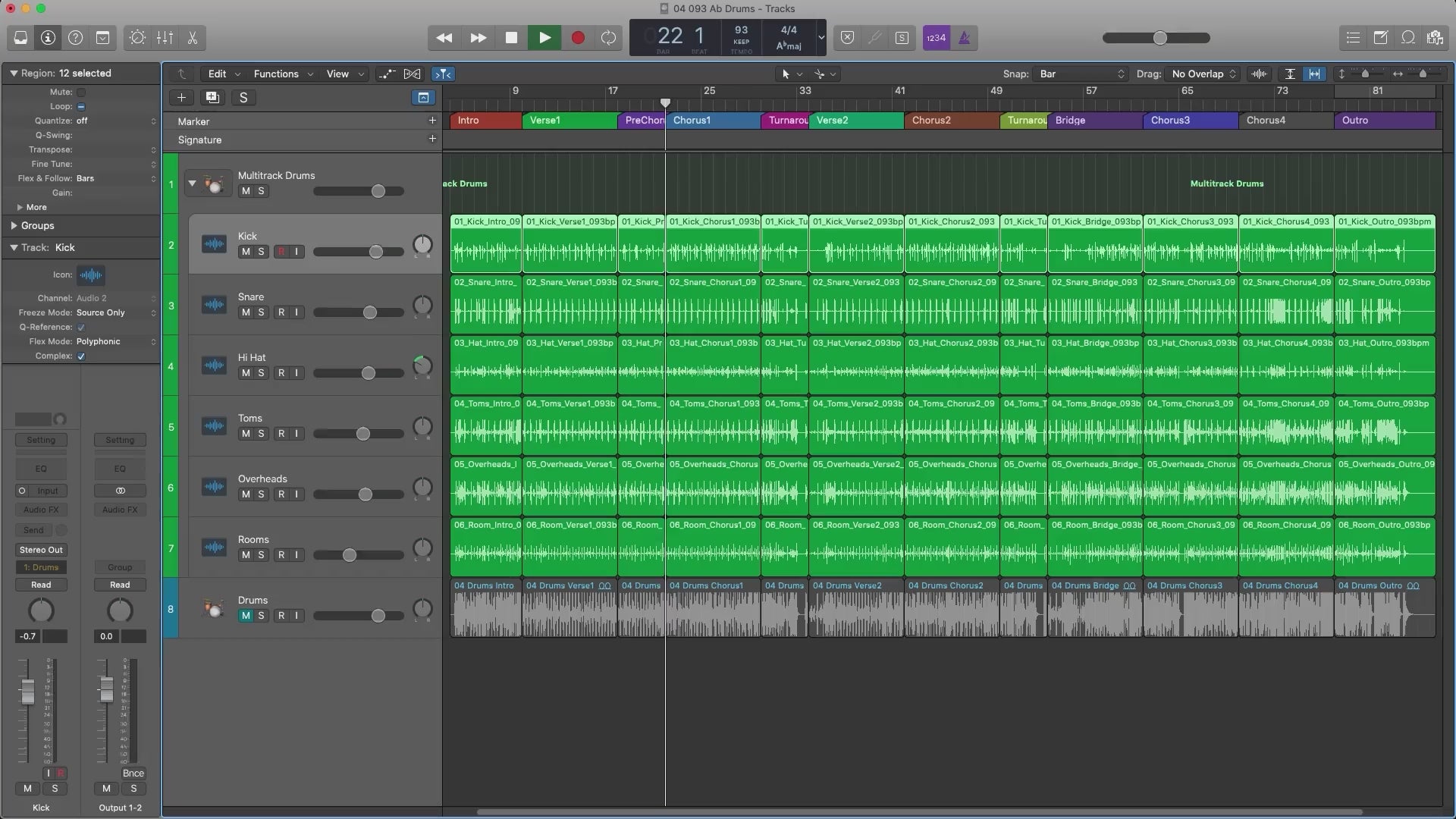The height and width of the screenshot is (819, 1456).
Task: Collapse the Multitrack Drums track stack
Action: [x=192, y=184]
